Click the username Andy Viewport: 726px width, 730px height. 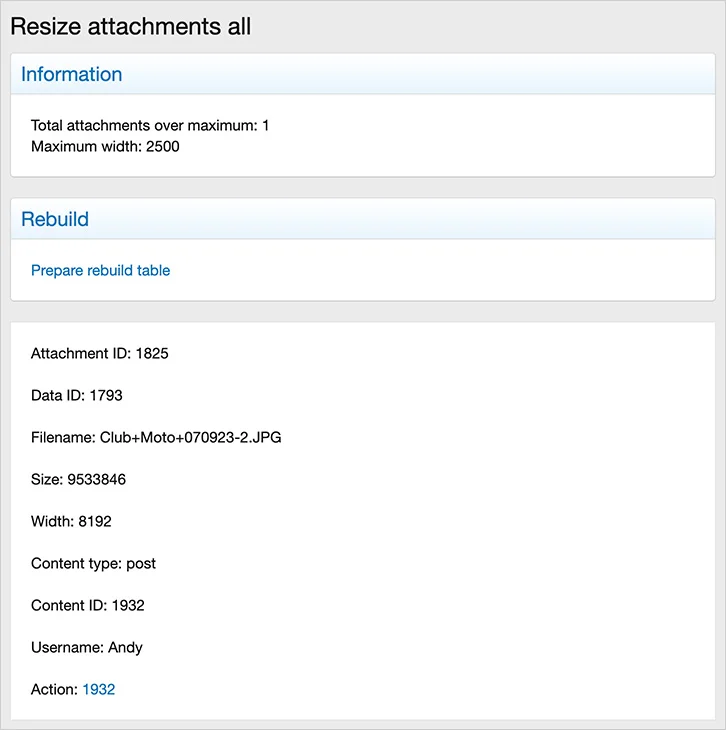(125, 647)
